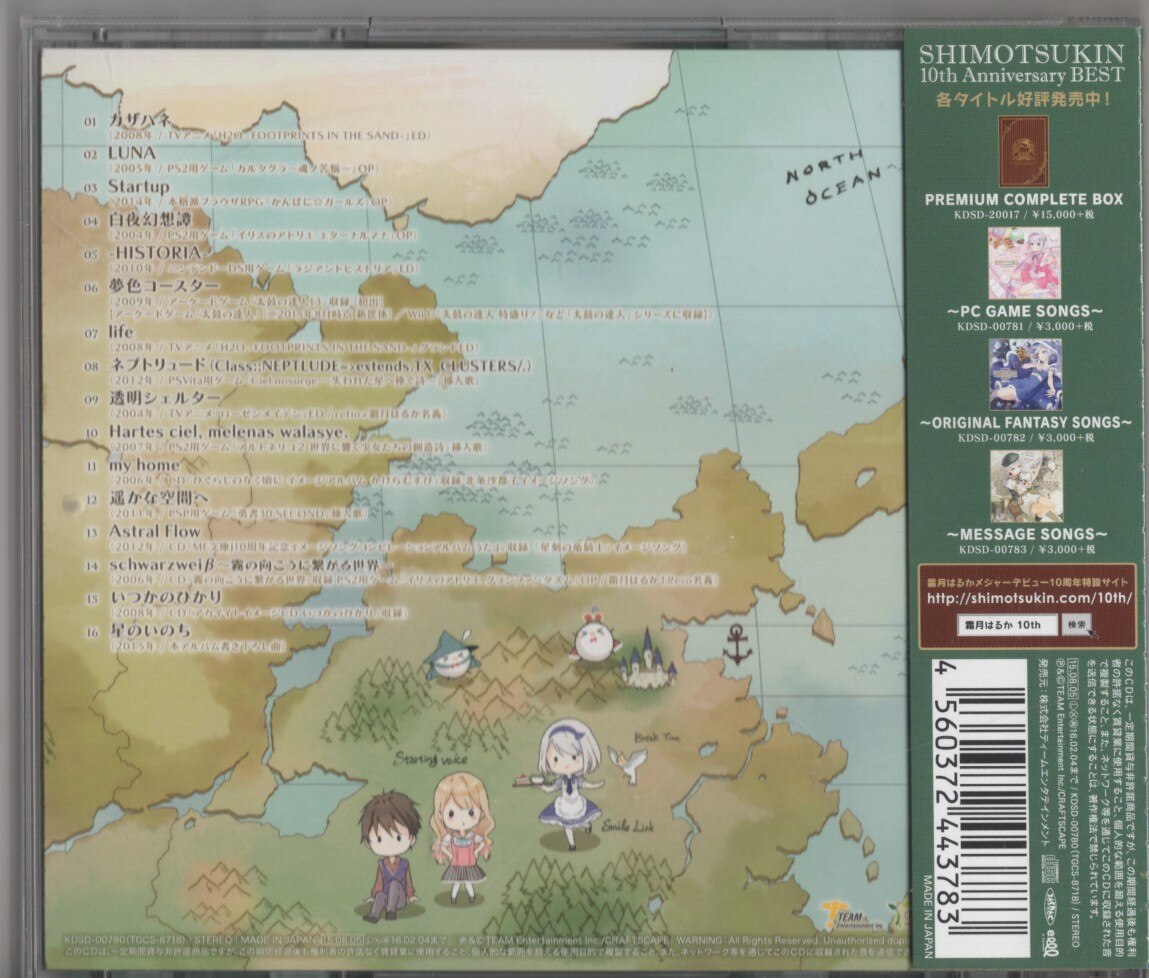
Task: Select track 15 いつかのひかり
Action: 165,597
